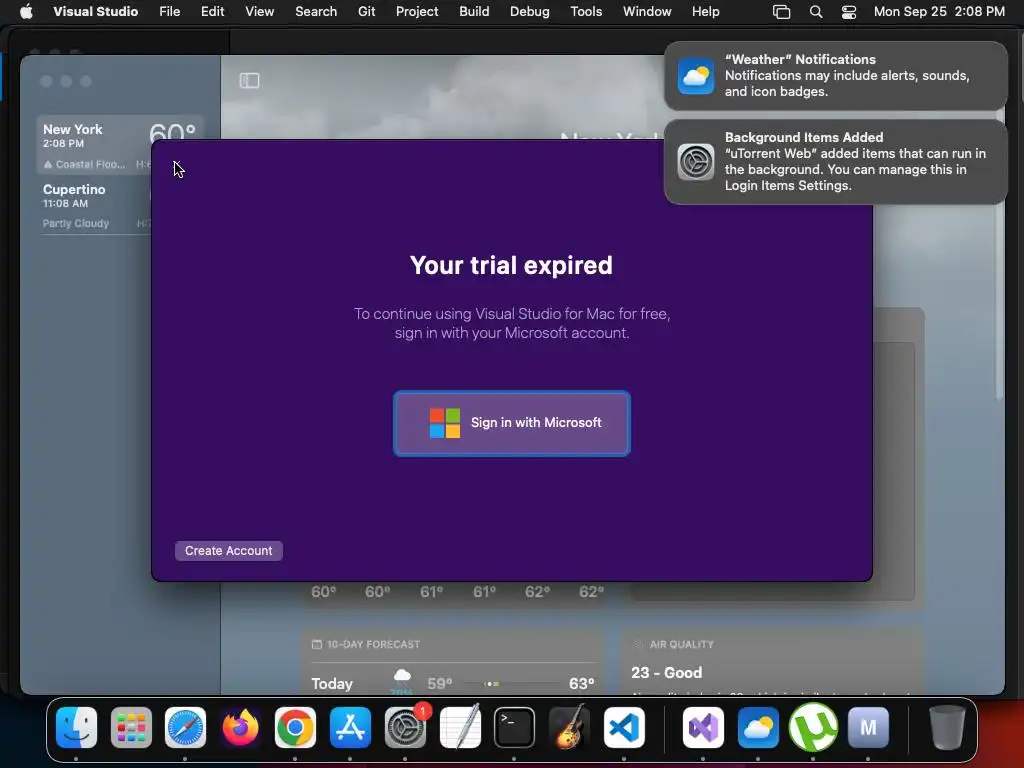Click the Sign in with Microsoft button
Image resolution: width=1024 pixels, height=768 pixels.
(511, 423)
